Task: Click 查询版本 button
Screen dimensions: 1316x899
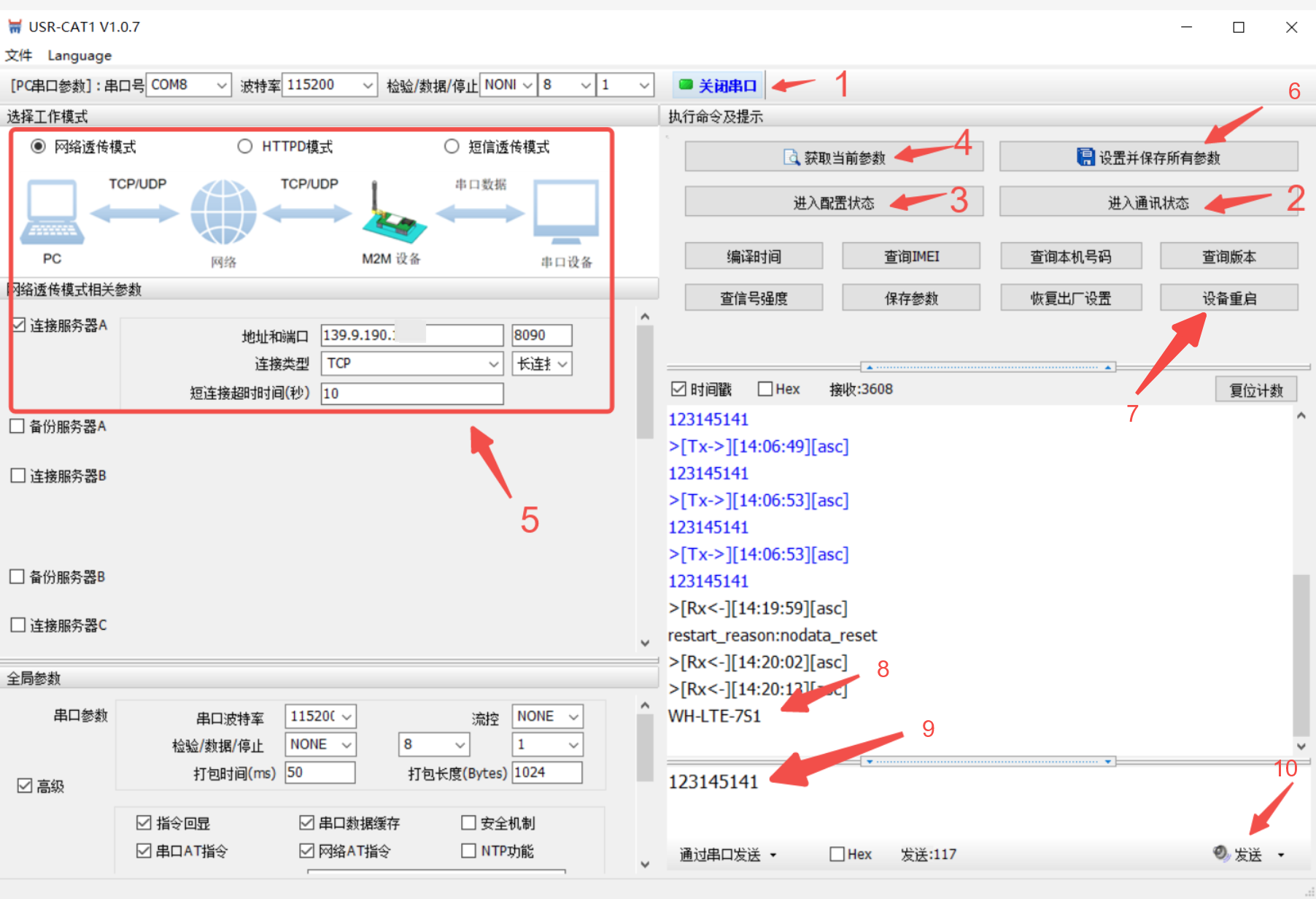Action: [1229, 256]
